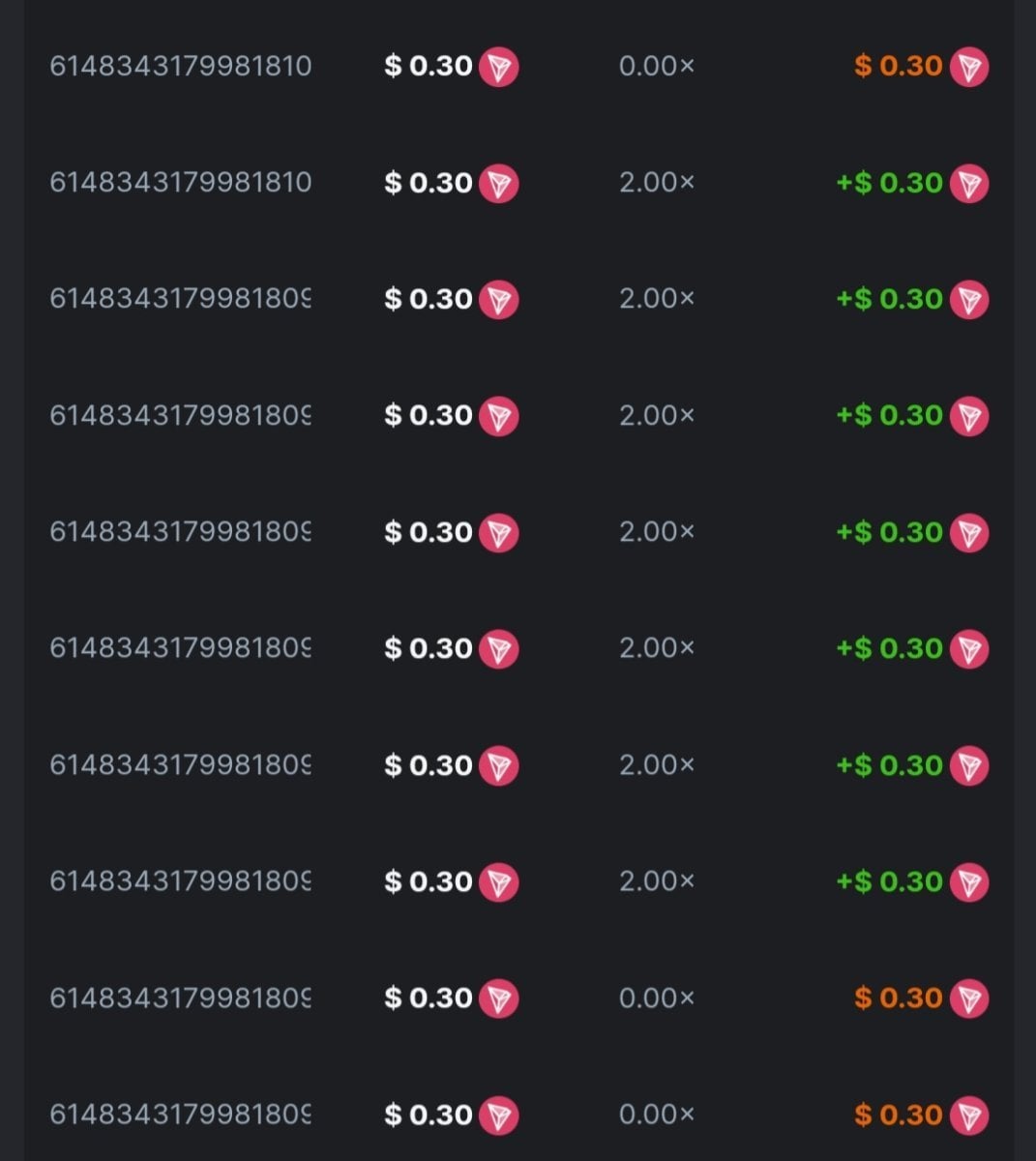Viewport: 1036px width, 1161px height.
Task: Open the bet ID in the bottom row
Action: (180, 1115)
